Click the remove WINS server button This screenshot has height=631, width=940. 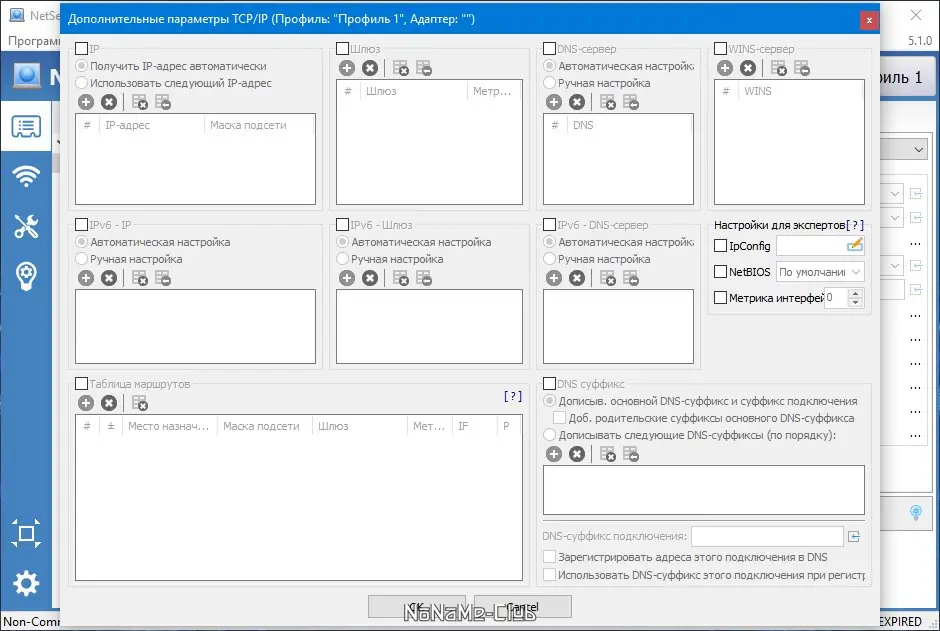[748, 68]
